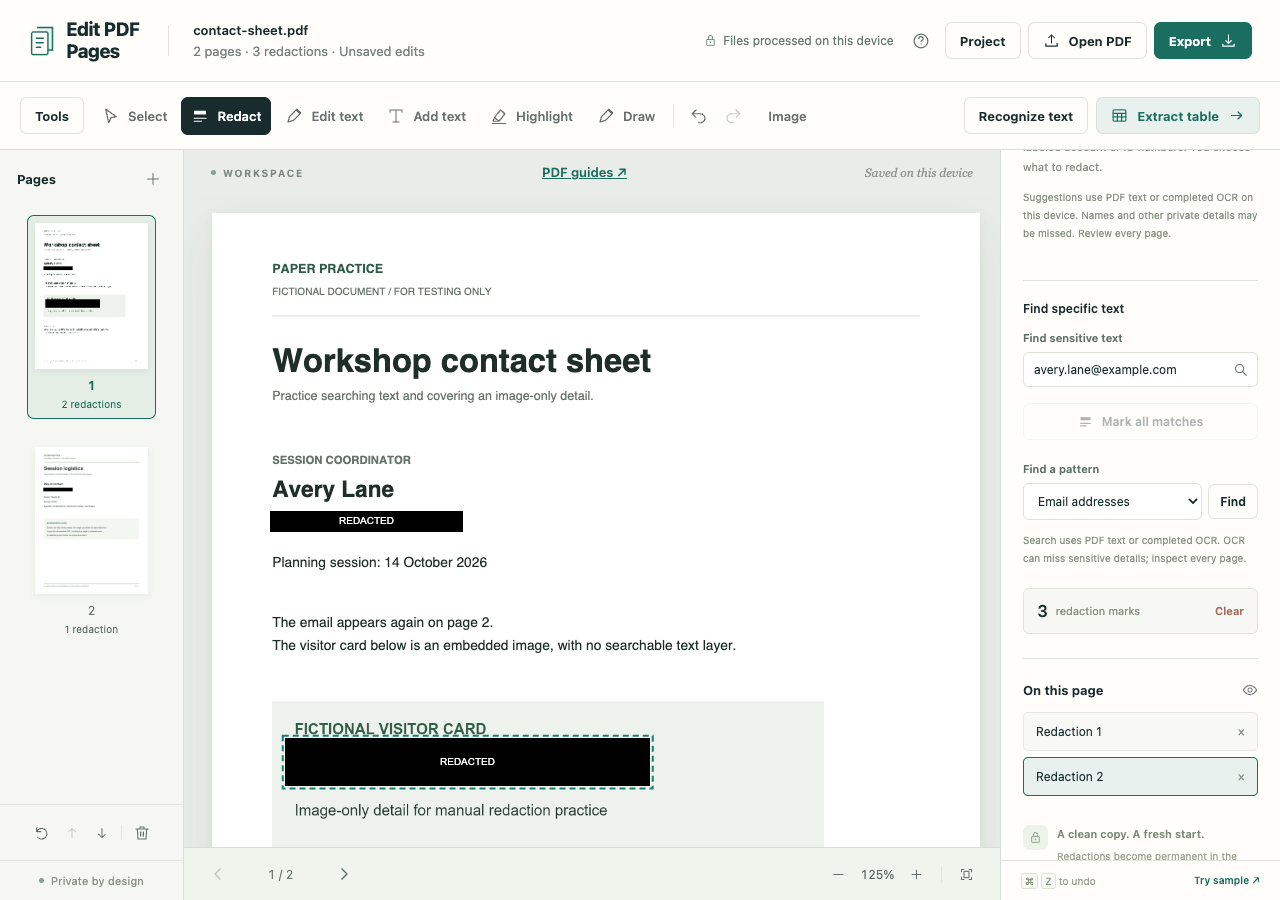Screen dimensions: 1280x900
Task: Switch to the Edit text tool
Action: tap(325, 116)
